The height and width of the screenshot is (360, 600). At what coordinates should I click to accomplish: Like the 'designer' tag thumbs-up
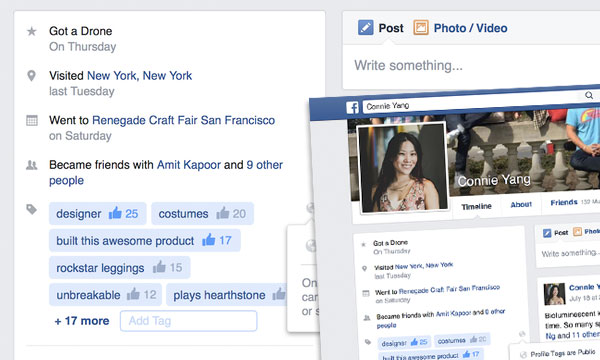115,213
